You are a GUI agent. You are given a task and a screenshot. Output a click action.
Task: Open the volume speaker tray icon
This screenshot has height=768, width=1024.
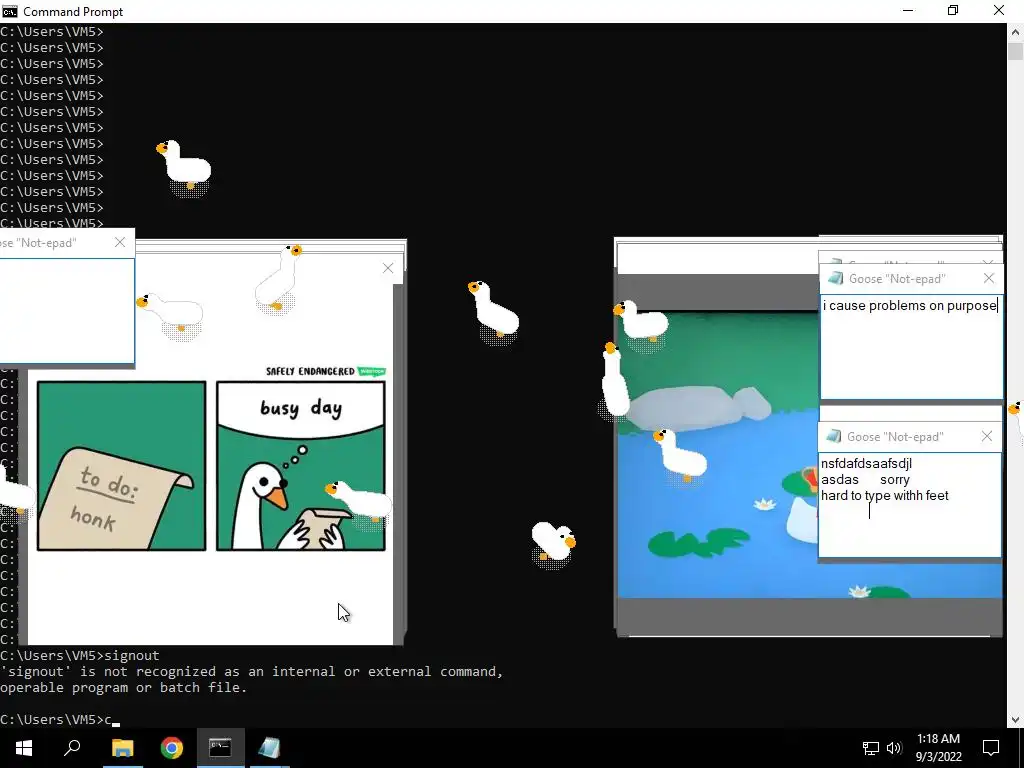[894, 748]
